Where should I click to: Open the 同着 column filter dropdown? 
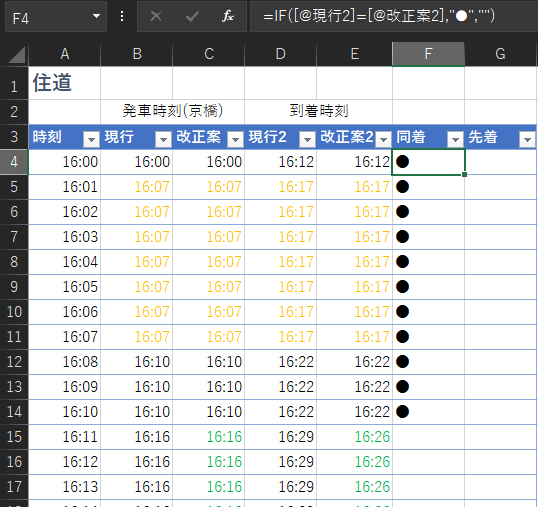click(x=456, y=139)
